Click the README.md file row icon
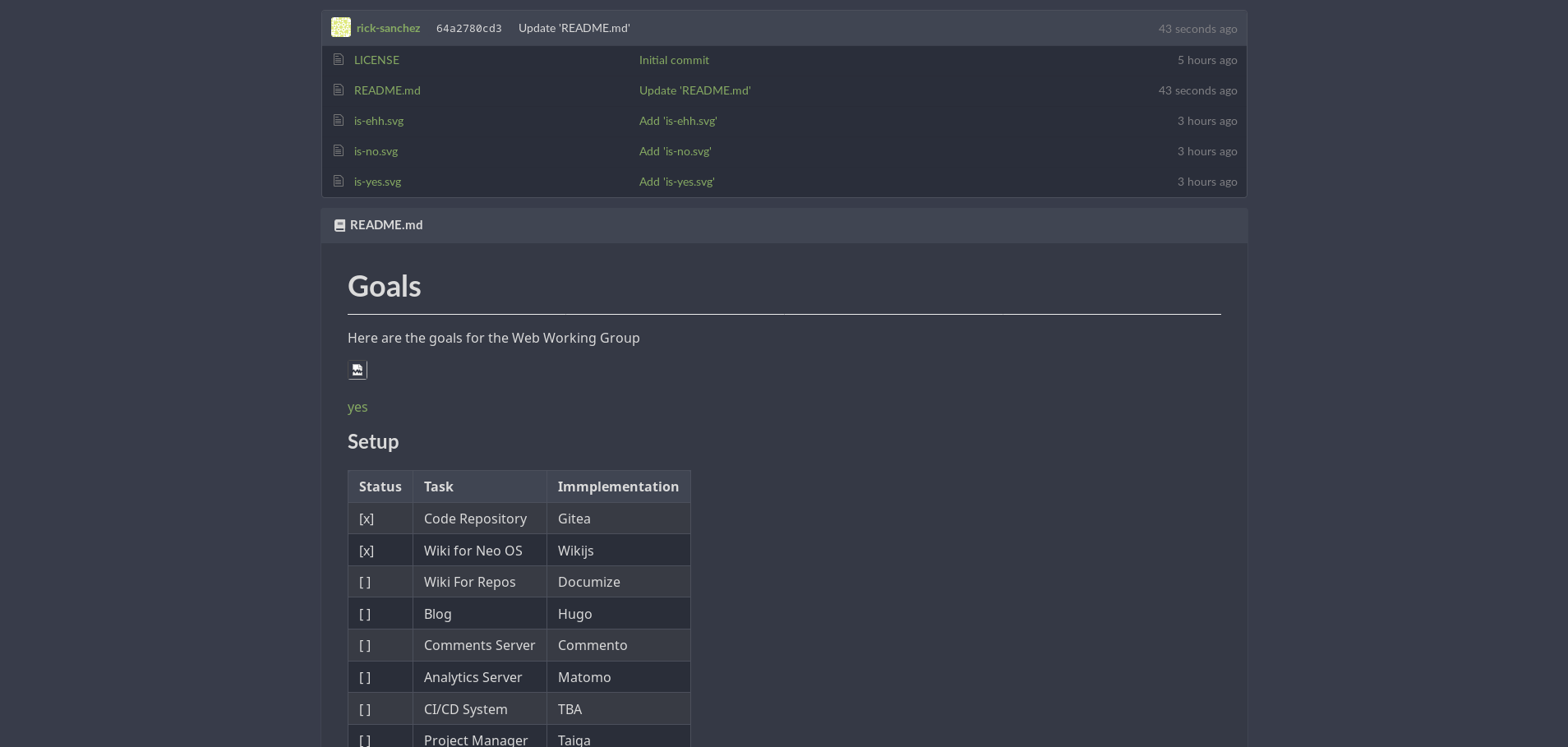Viewport: 1568px width, 747px height. 338,90
